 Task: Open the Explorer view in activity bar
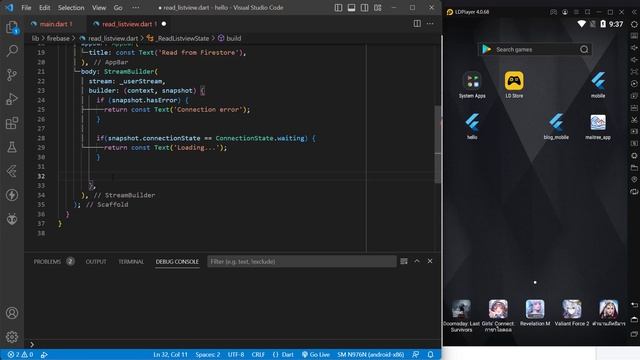pos(12,28)
